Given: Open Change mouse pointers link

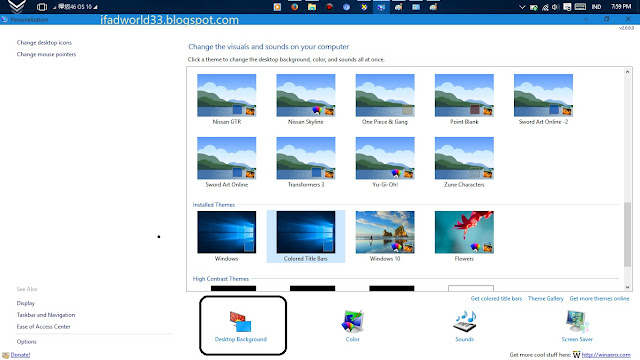Looking at the screenshot, I should point(46,54).
